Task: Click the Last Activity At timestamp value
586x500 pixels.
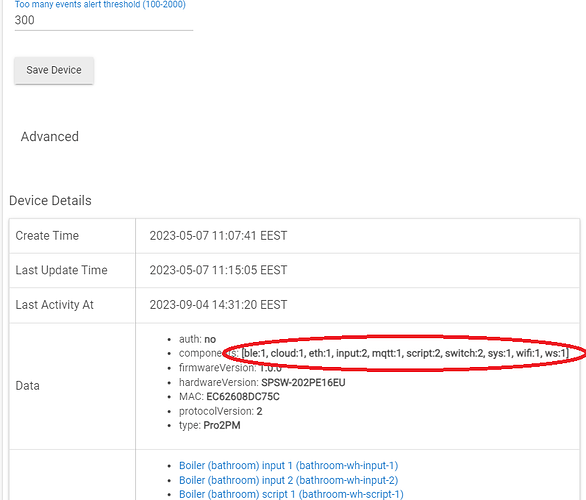Action: click(218, 305)
